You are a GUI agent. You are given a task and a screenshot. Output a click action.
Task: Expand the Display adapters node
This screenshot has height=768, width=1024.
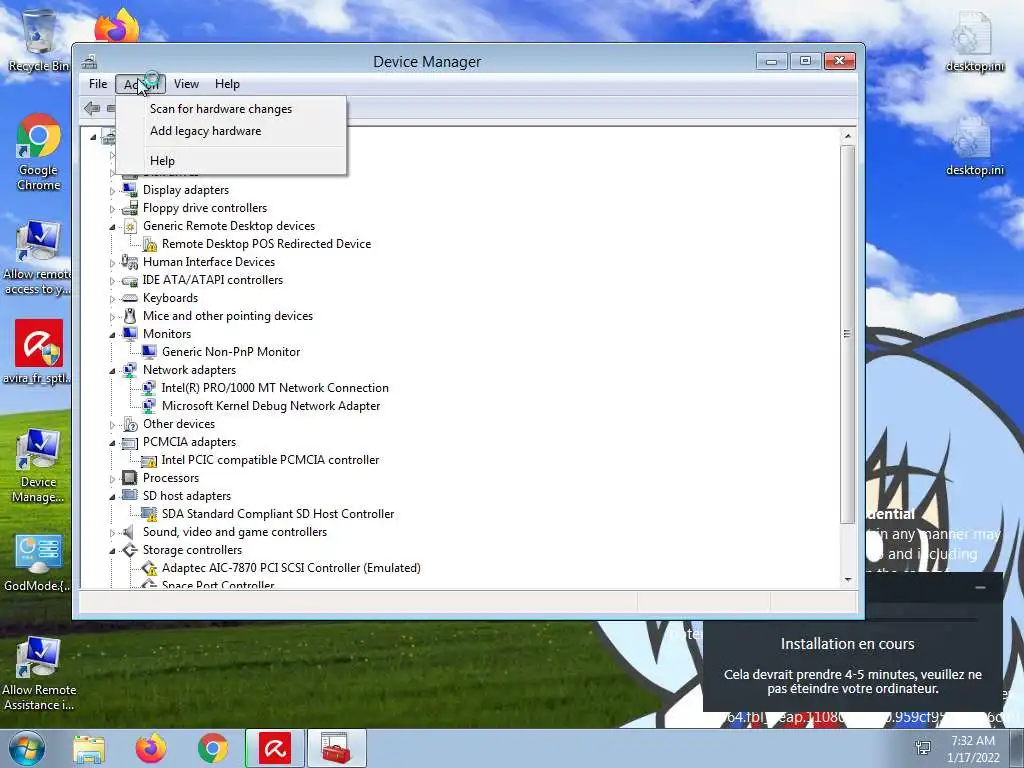tap(112, 191)
